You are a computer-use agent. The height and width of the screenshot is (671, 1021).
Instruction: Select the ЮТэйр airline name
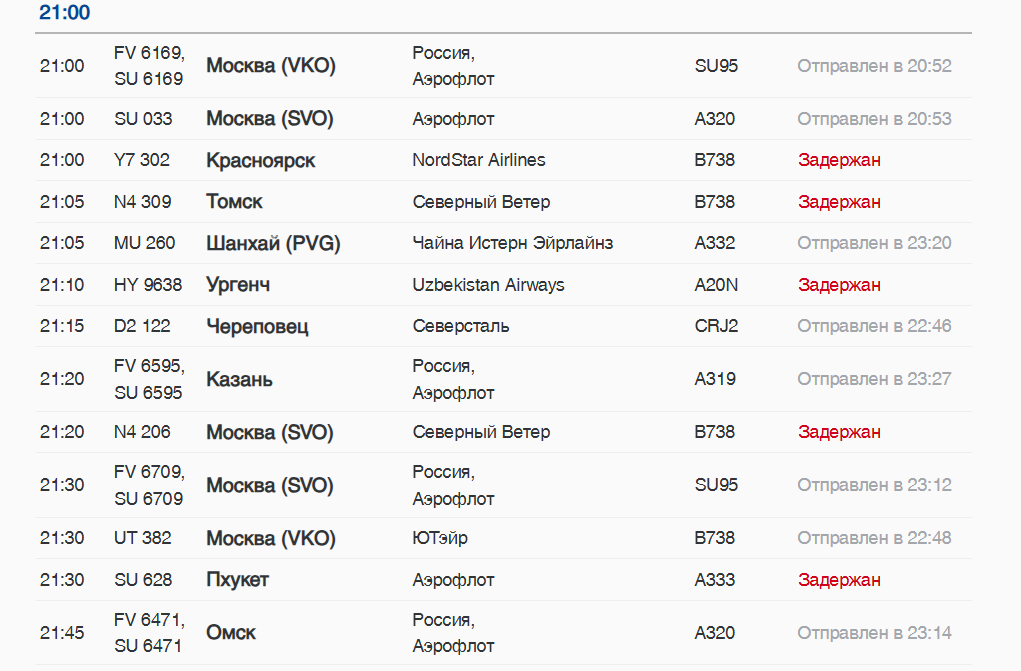click(x=440, y=538)
